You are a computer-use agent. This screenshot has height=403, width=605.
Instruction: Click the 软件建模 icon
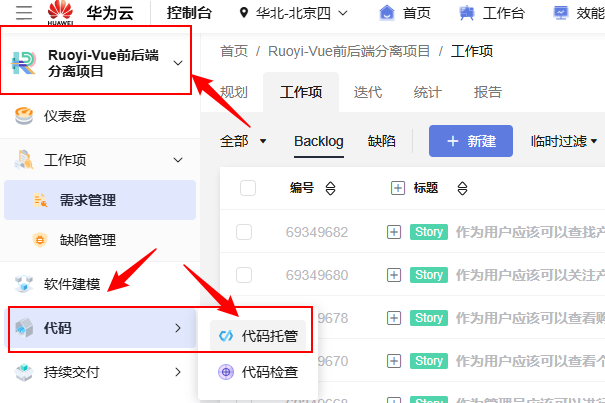[24, 284]
